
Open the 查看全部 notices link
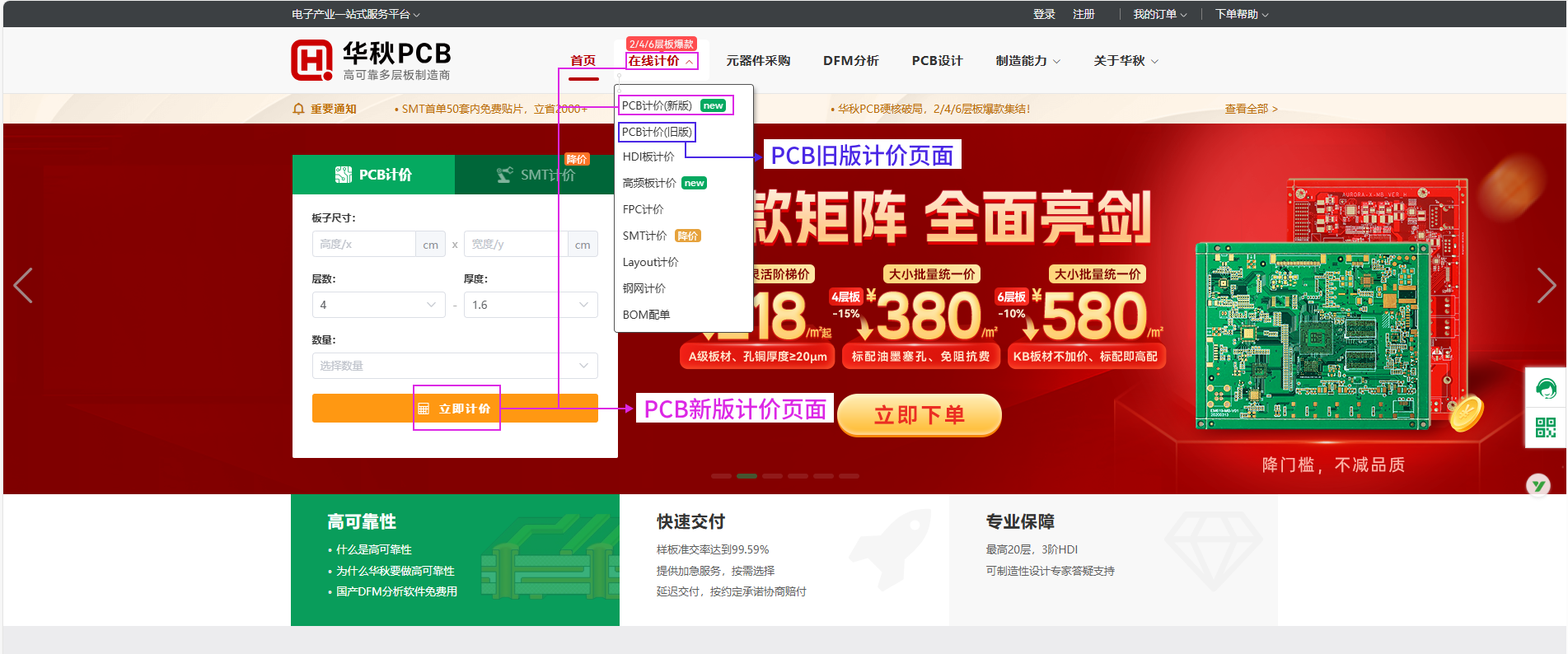1250,109
